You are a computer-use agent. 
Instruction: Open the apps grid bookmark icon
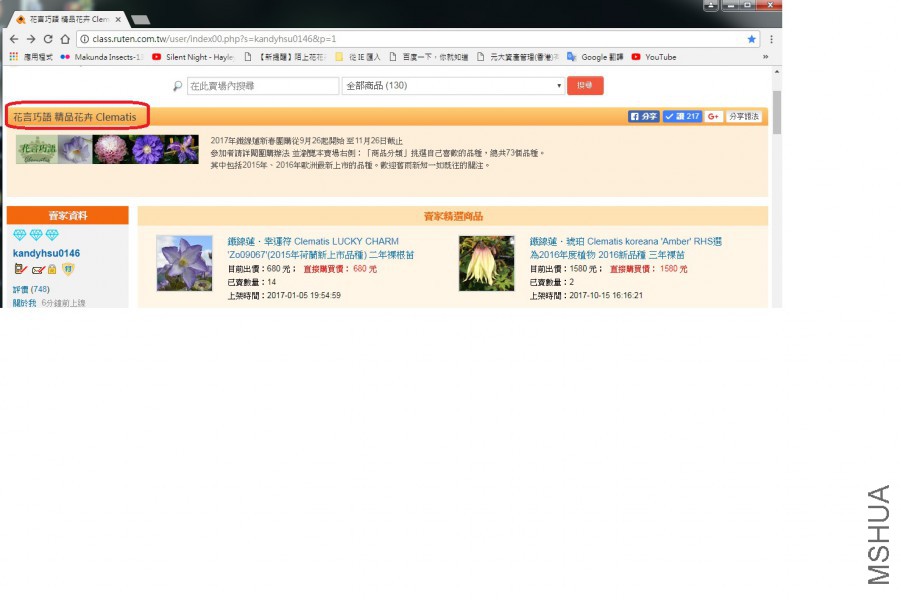14,57
